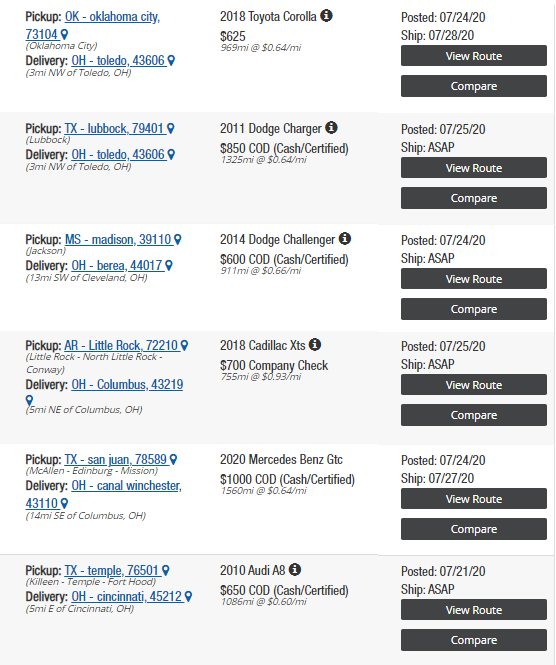Compare the Audi A8 listing
This screenshot has width=556, height=665.
pos(474,640)
